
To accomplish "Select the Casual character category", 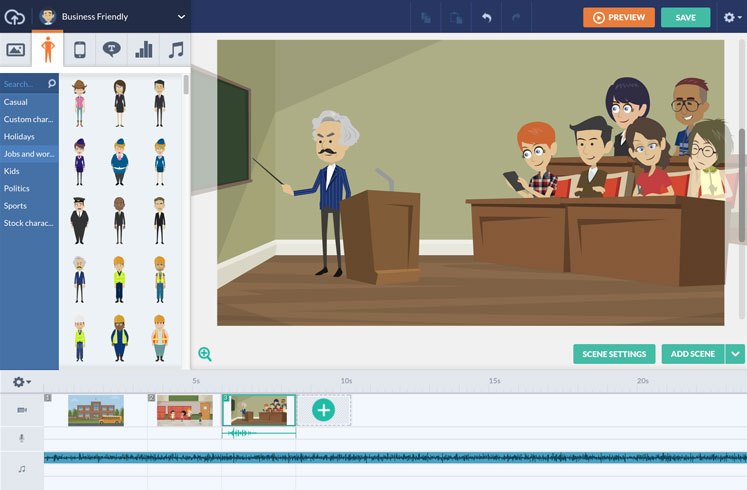I will coord(16,102).
